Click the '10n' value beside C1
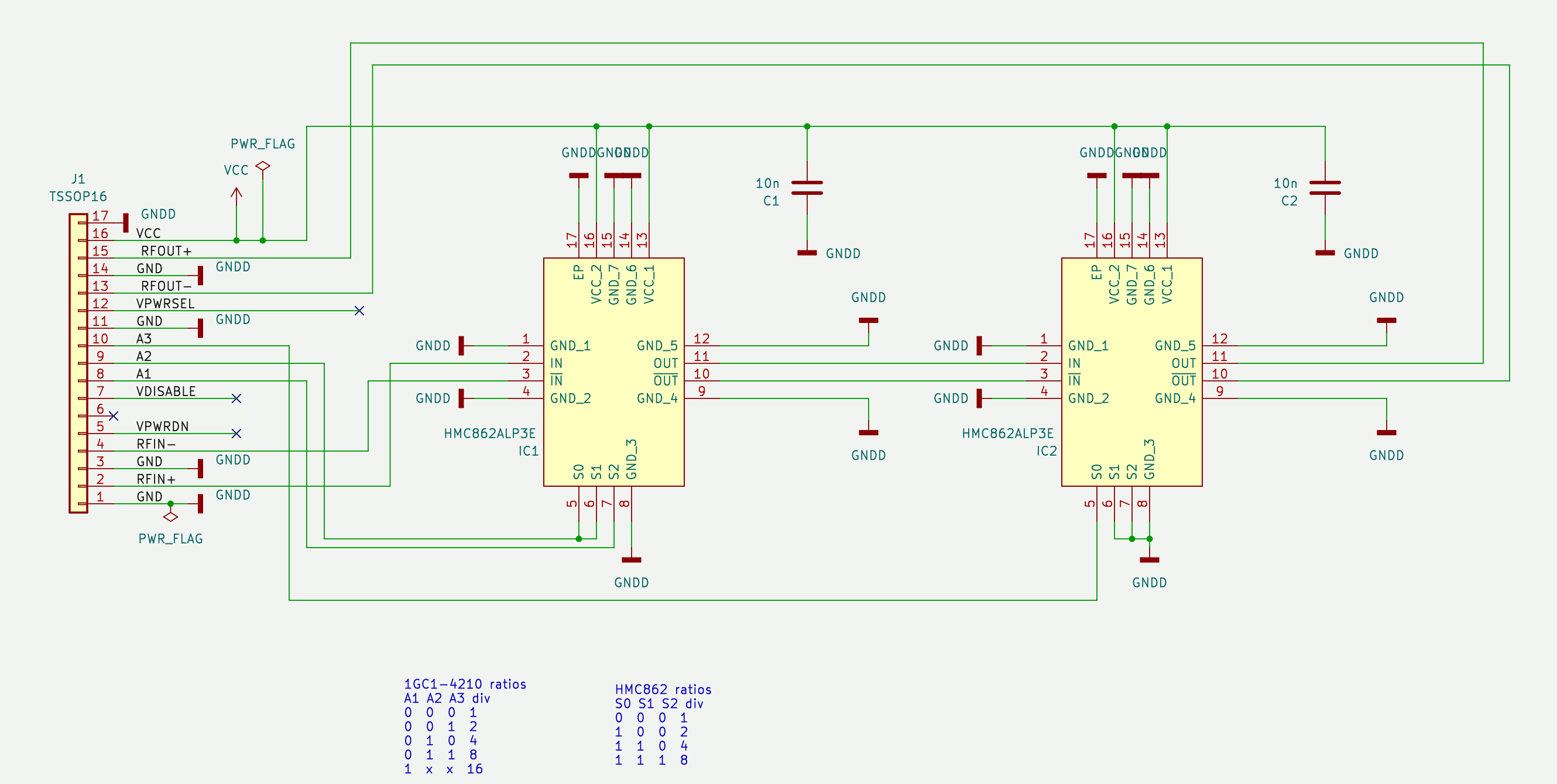 [x=767, y=183]
